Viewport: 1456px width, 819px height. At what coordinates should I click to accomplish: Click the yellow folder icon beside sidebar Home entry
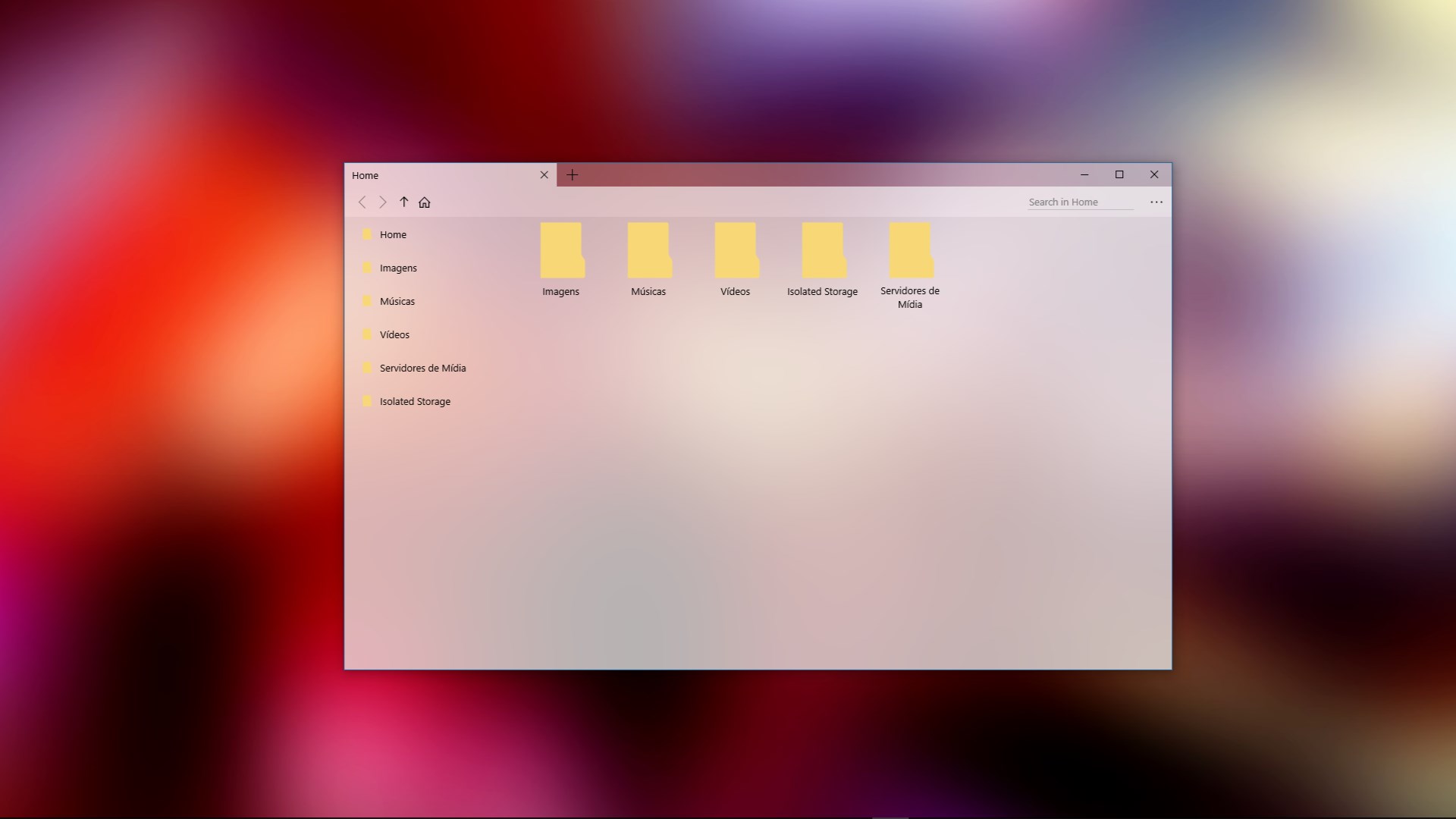pyautogui.click(x=368, y=234)
